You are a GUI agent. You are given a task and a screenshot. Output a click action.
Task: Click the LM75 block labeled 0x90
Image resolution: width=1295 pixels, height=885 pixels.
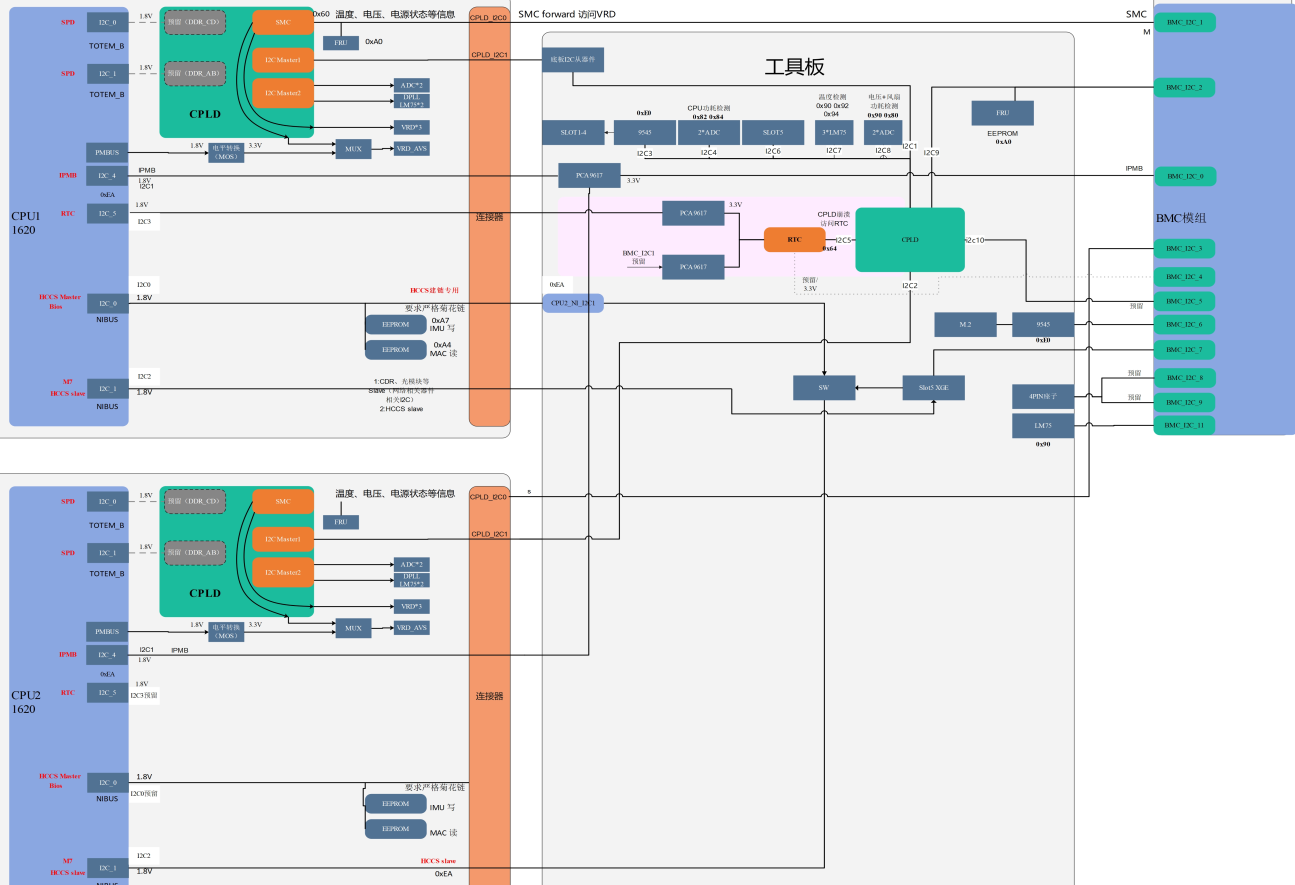tap(1043, 426)
